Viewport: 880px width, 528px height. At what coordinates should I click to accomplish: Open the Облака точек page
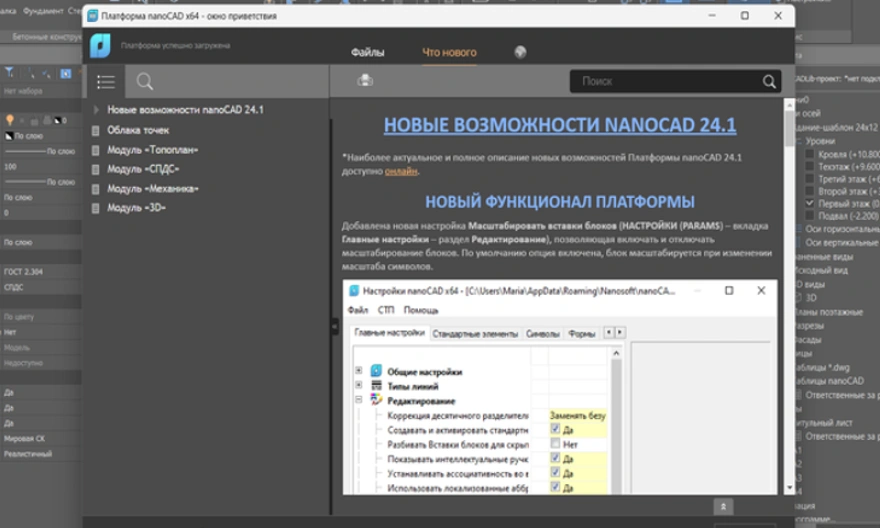(x=138, y=130)
